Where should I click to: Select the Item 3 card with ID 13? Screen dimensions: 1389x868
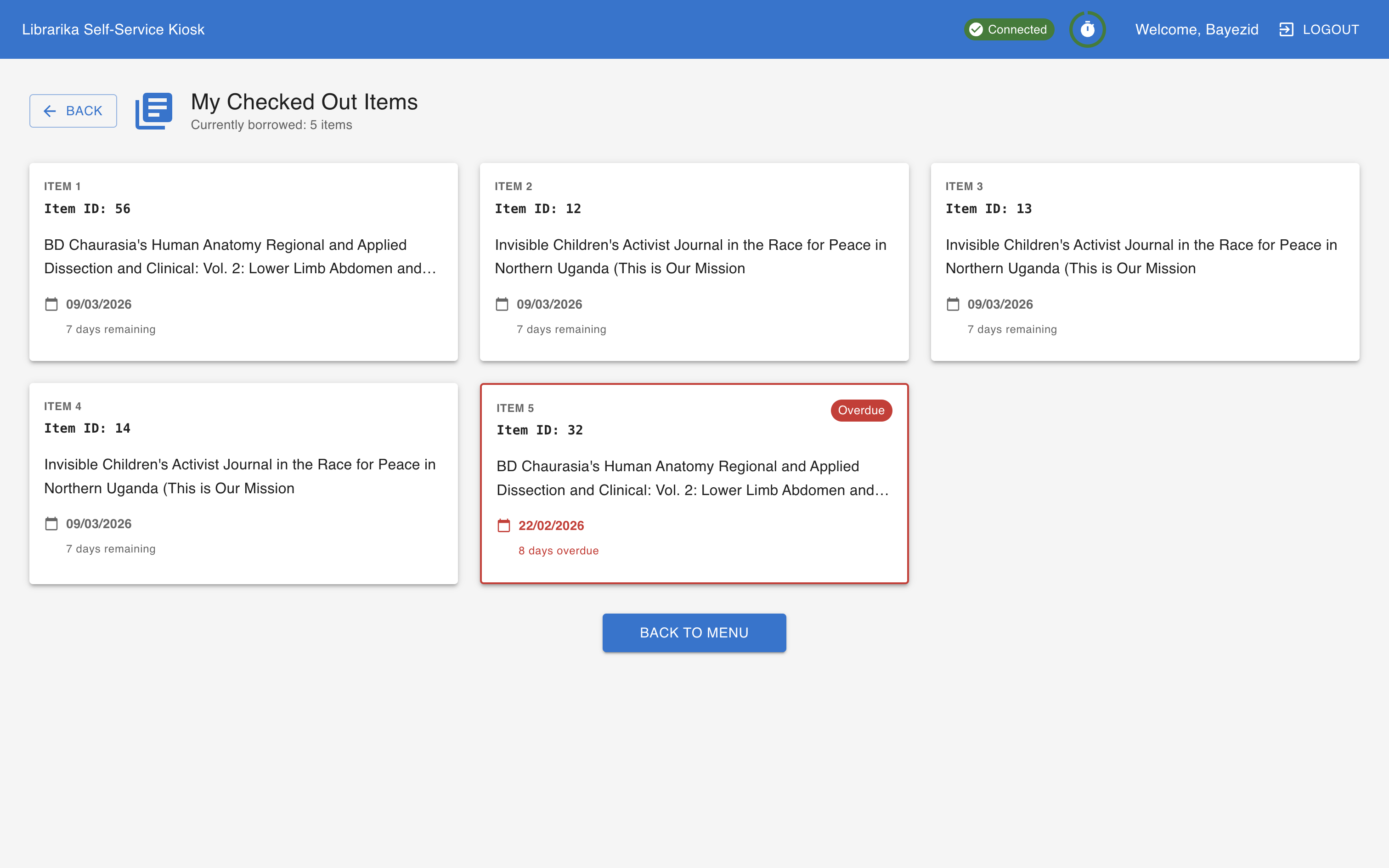(x=1145, y=262)
